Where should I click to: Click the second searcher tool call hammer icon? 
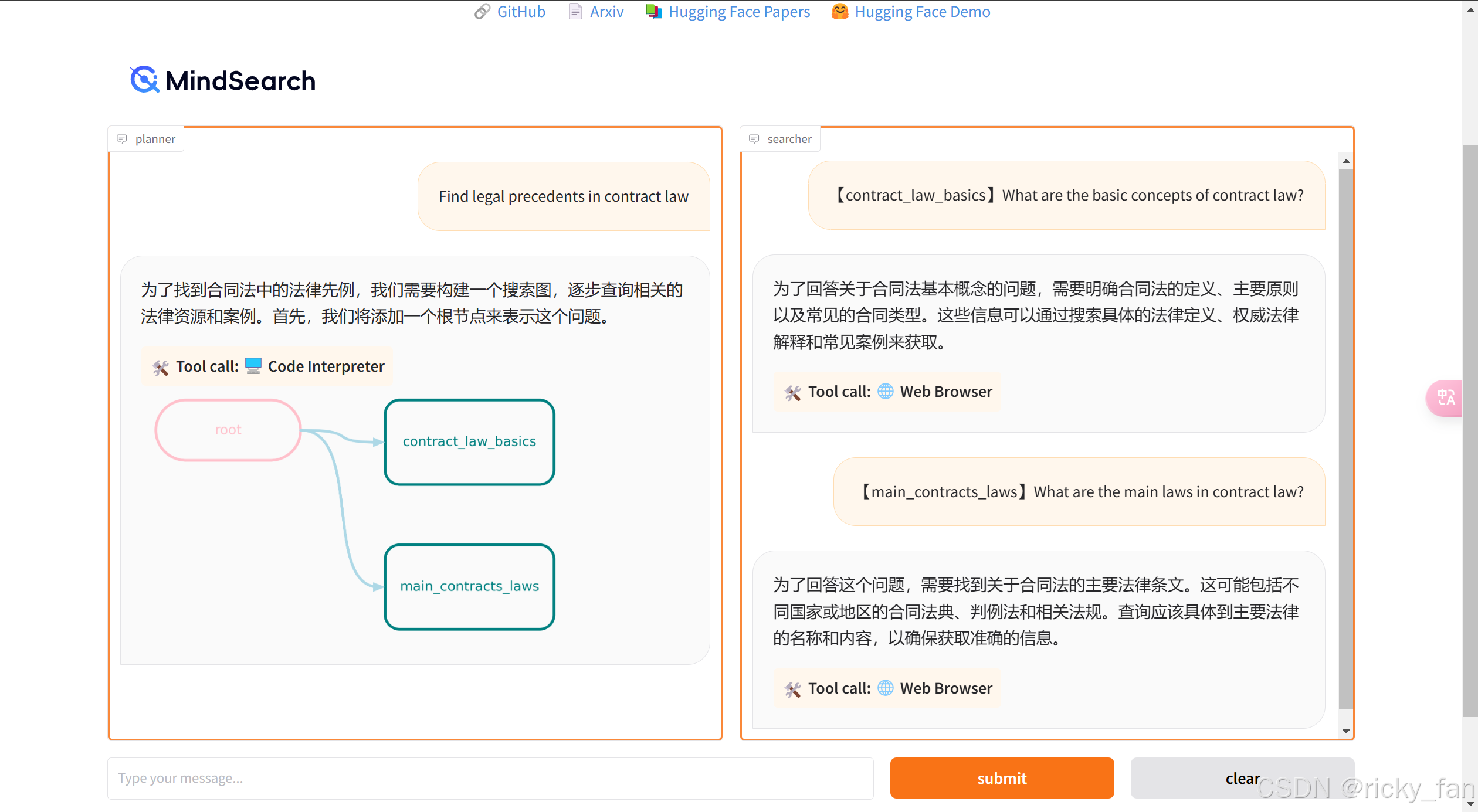793,689
